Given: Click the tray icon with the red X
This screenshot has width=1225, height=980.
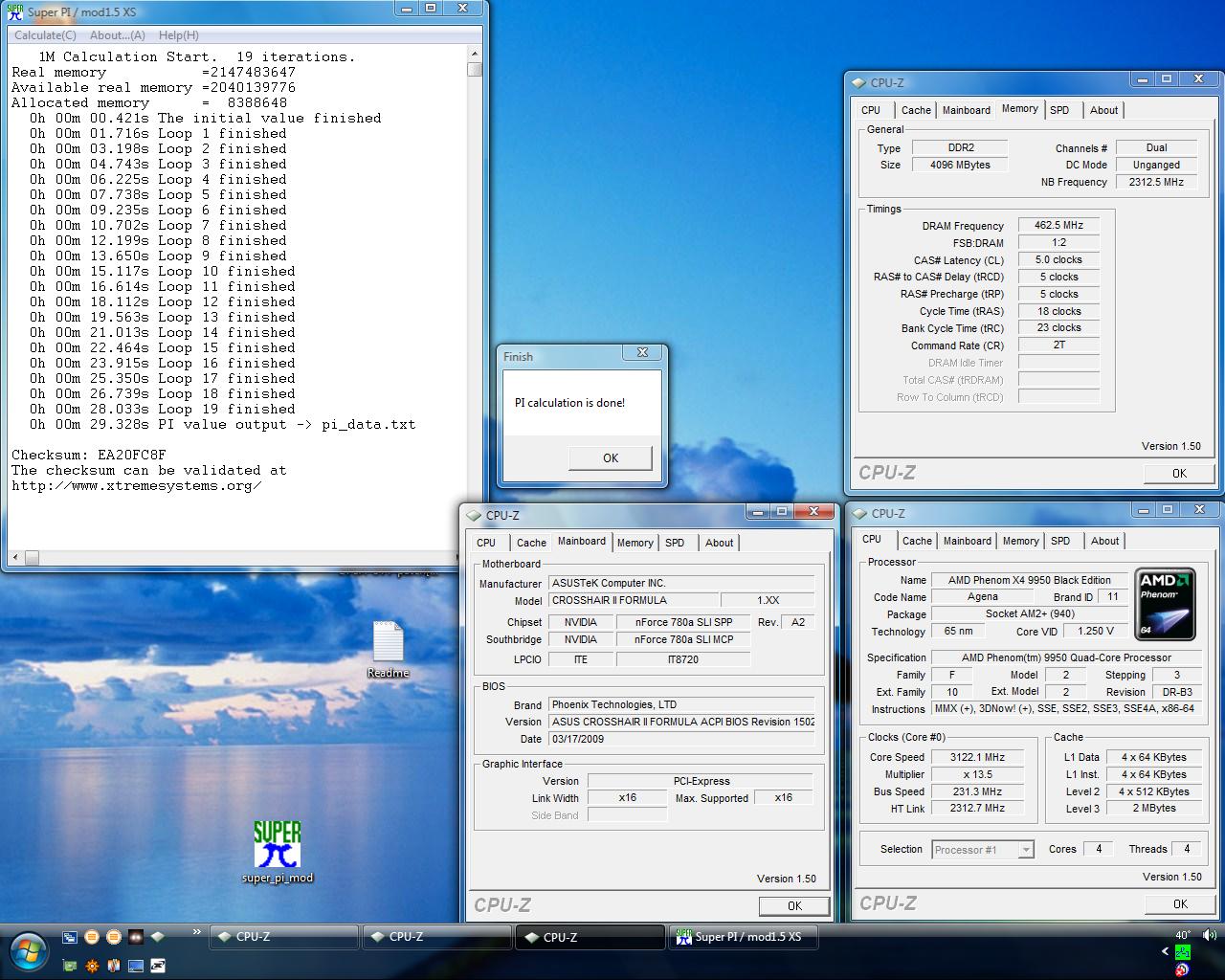Looking at the screenshot, I should click(1182, 969).
